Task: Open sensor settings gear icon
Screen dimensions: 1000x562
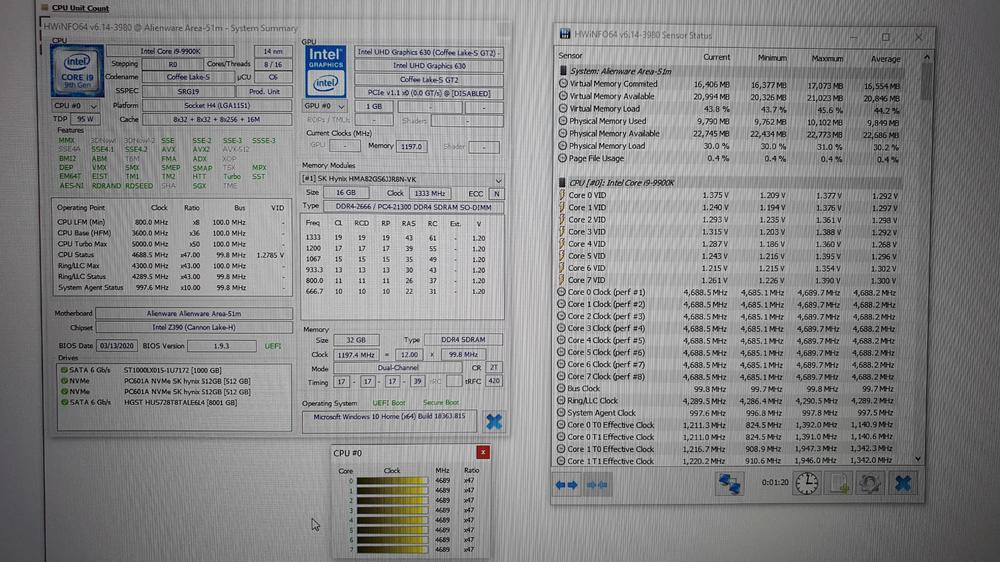Action: tap(870, 484)
